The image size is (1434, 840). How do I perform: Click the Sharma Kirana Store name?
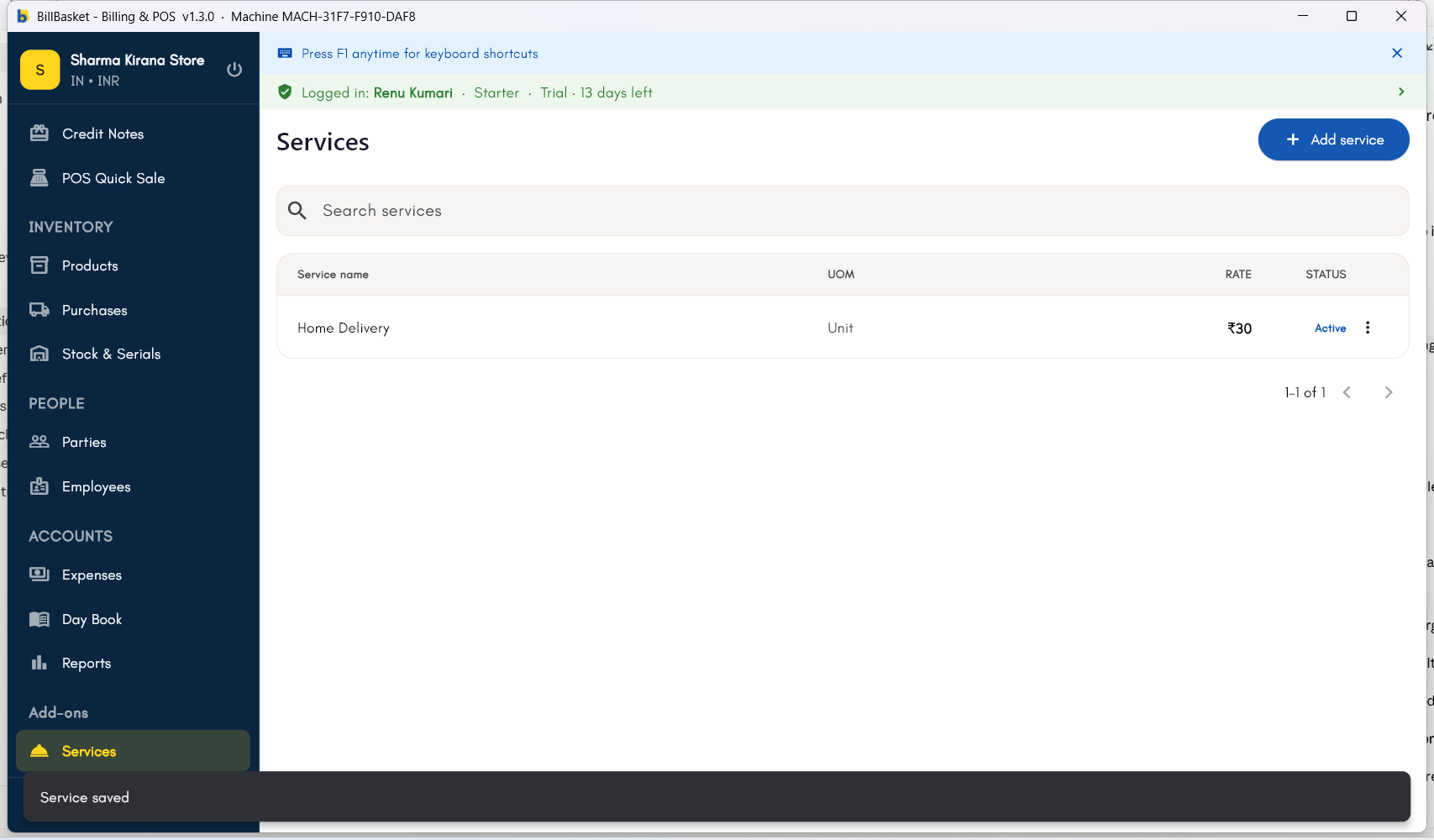(x=137, y=60)
